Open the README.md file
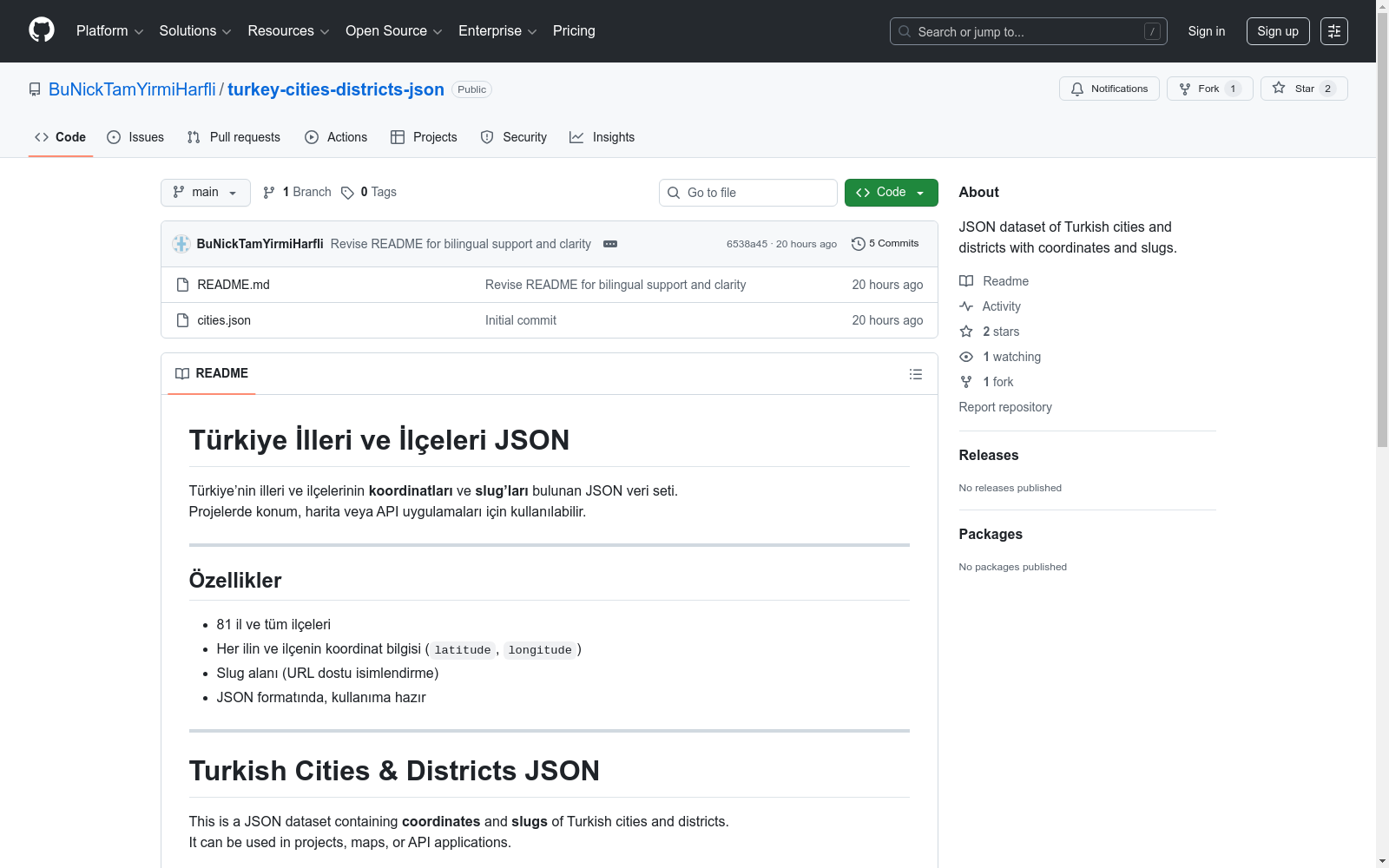The width and height of the screenshot is (1389, 868). pyautogui.click(x=234, y=285)
